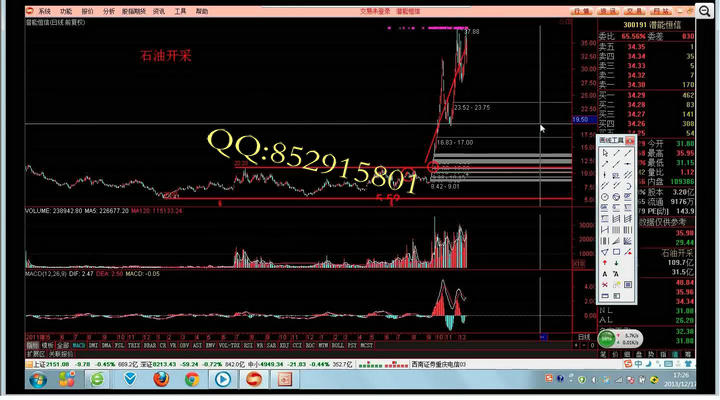Image resolution: width=720 pixels, height=400 pixels.
Task: Select the arrow pointer in drawing tools
Action: [x=605, y=152]
